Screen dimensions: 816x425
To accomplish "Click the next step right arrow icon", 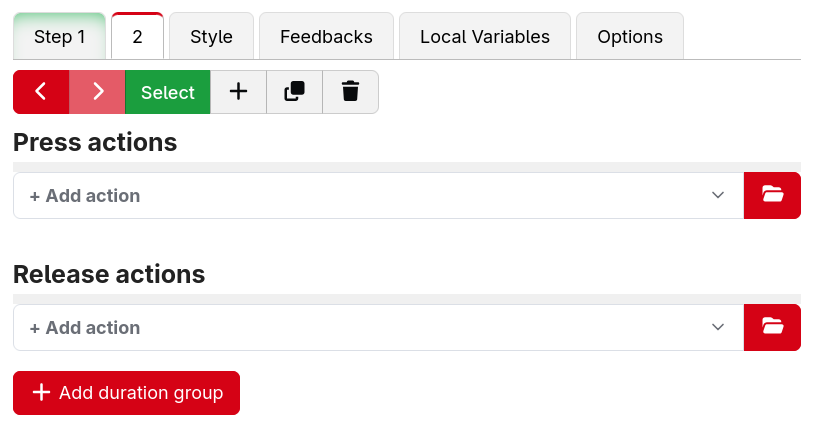I will tap(97, 92).
